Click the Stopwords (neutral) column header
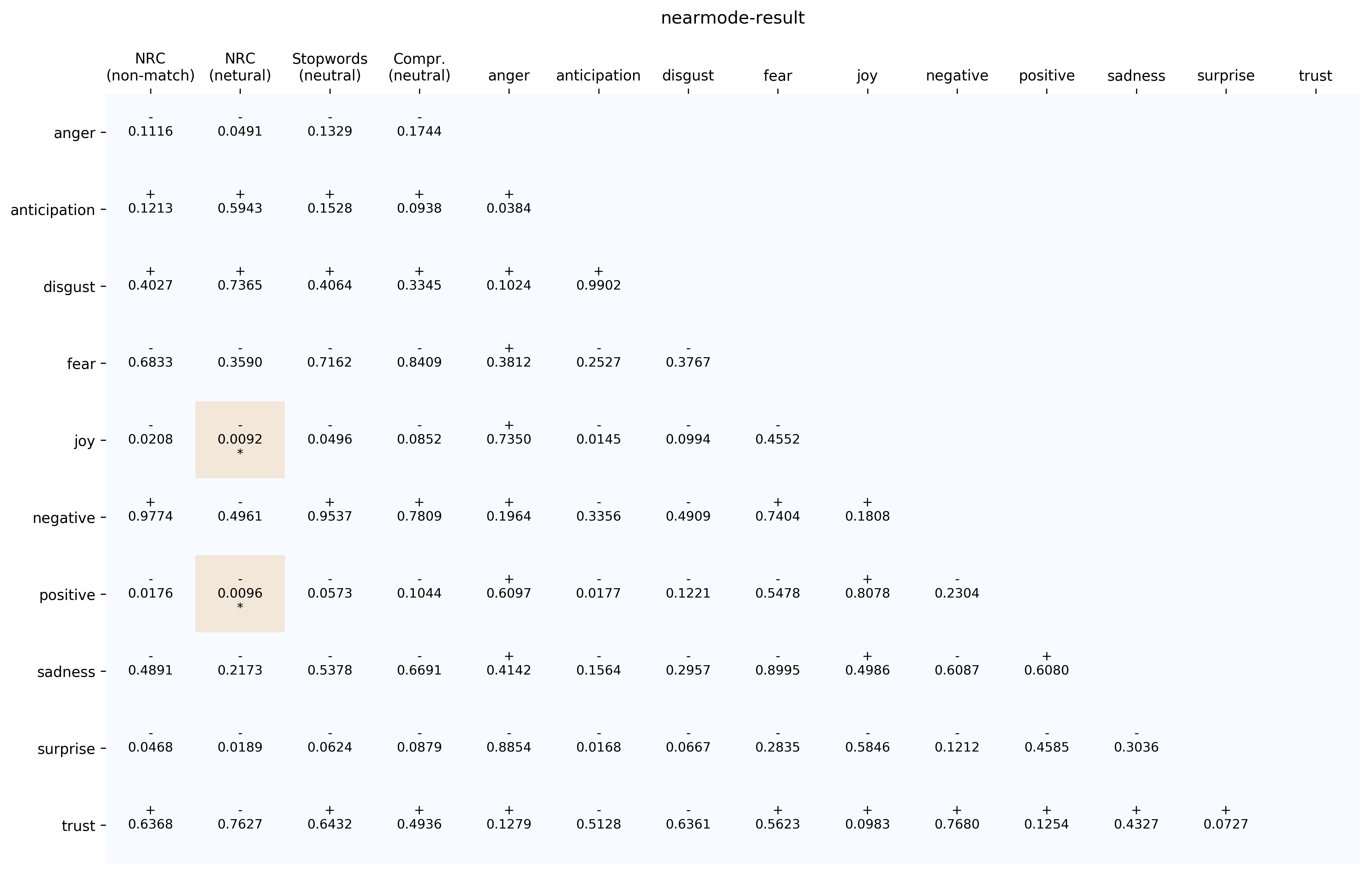The height and width of the screenshot is (875, 1372). point(329,67)
